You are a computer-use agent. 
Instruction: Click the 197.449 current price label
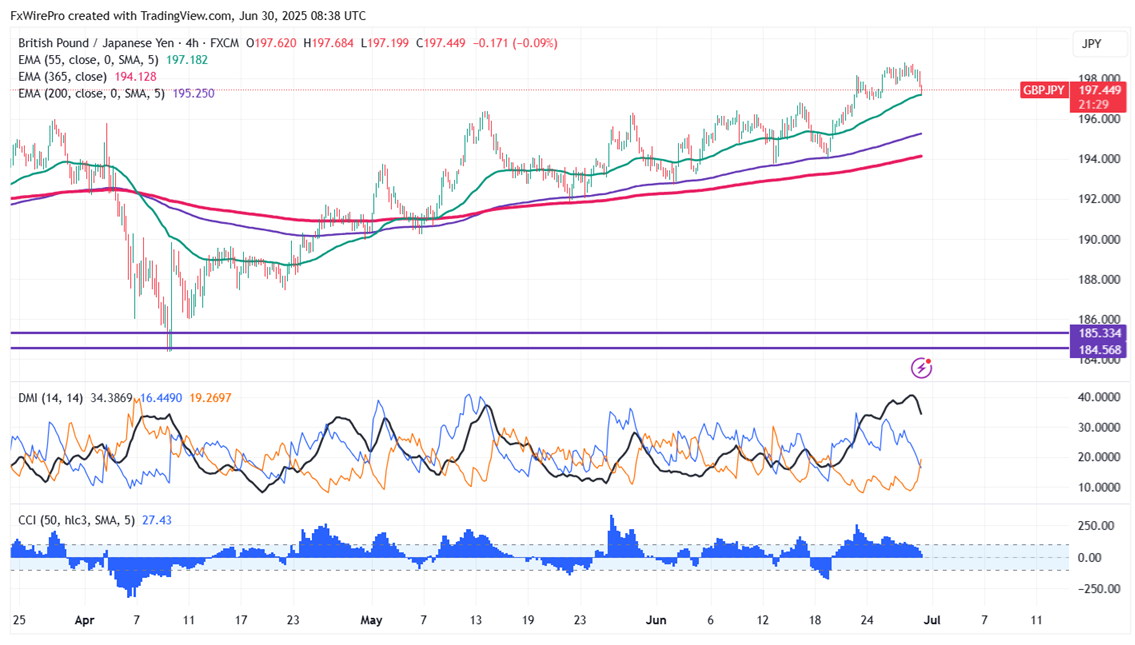coord(1099,90)
